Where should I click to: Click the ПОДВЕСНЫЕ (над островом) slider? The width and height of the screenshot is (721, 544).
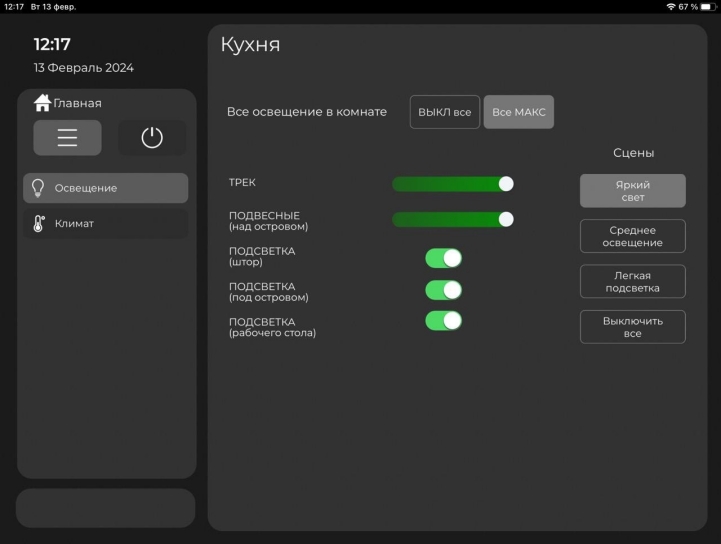[x=452, y=219]
